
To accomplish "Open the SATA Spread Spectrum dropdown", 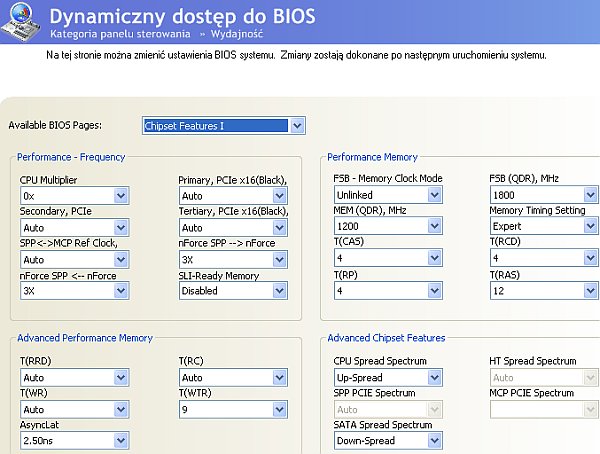I will tap(434, 440).
